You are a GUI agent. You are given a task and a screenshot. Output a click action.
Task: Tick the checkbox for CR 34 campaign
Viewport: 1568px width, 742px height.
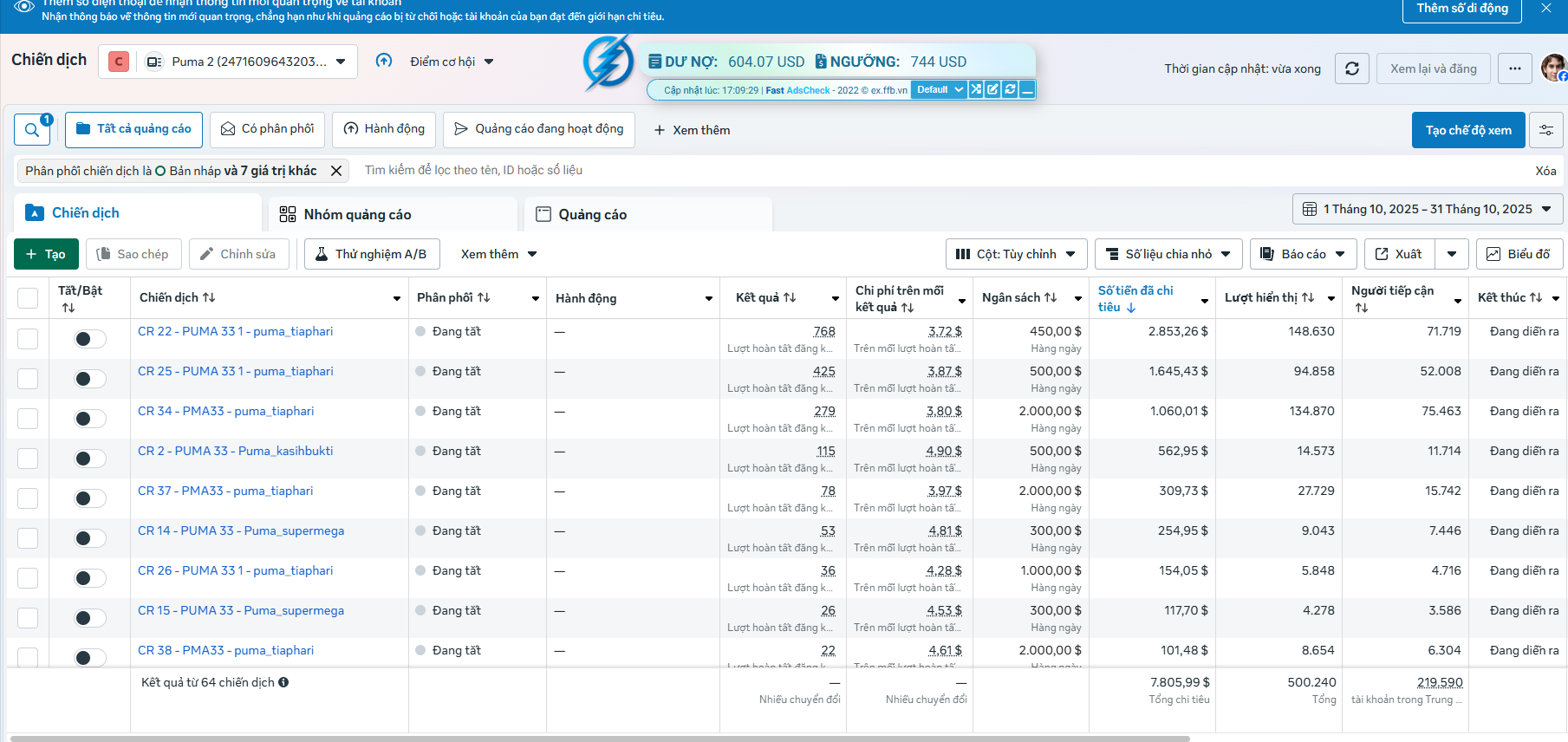[x=28, y=418]
